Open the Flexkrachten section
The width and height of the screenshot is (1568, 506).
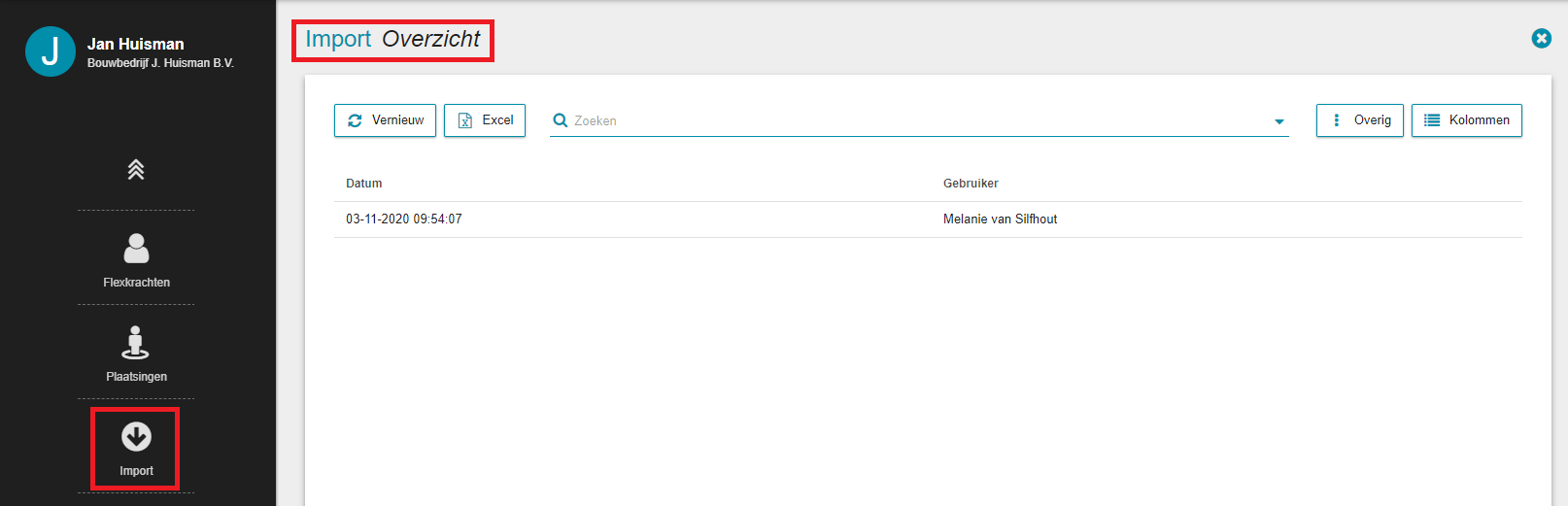coord(136,260)
